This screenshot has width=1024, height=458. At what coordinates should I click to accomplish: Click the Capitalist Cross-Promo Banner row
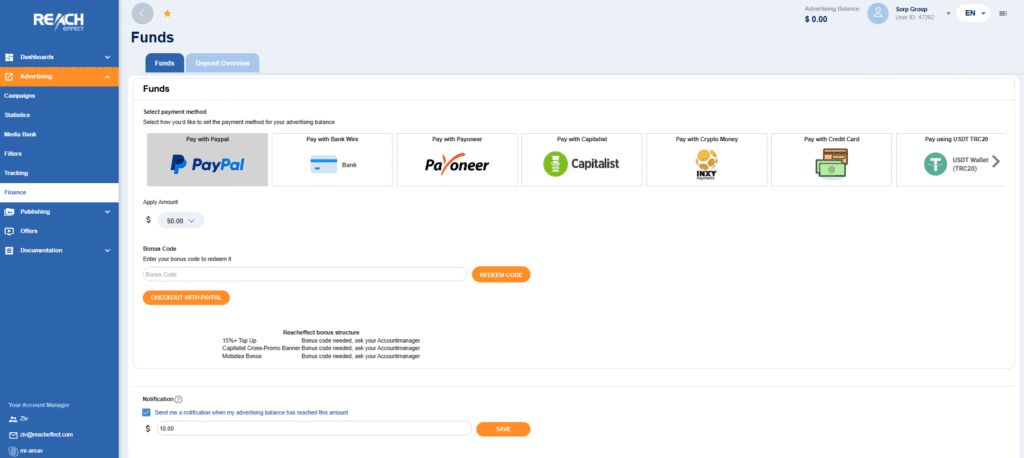coord(321,349)
